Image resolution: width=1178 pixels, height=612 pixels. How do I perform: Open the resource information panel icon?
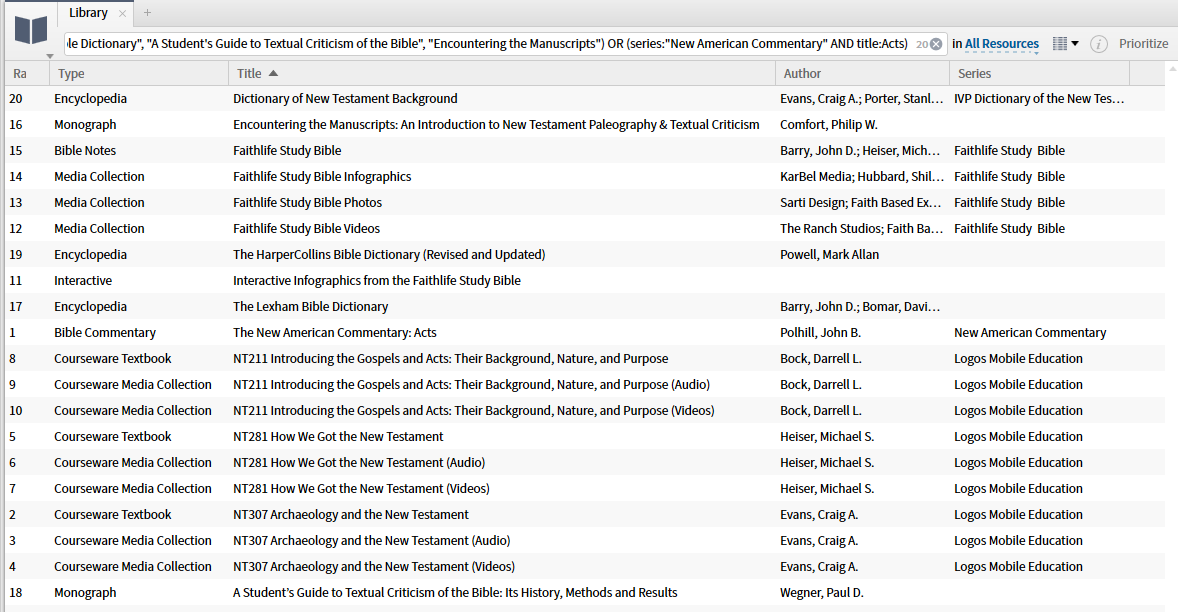tap(1098, 44)
